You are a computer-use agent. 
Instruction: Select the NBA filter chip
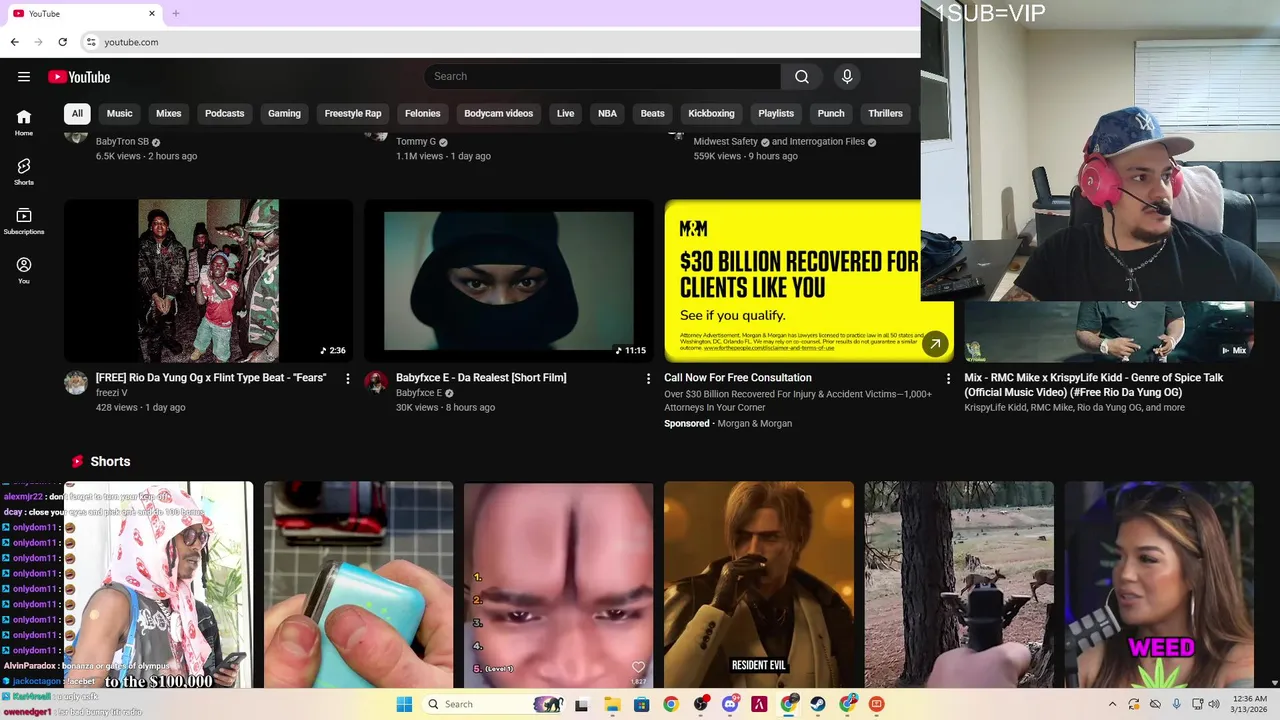607,113
